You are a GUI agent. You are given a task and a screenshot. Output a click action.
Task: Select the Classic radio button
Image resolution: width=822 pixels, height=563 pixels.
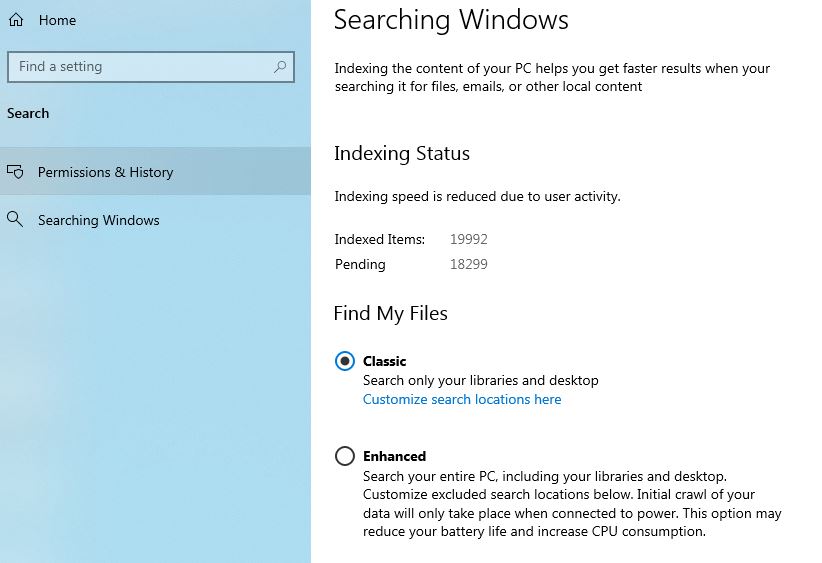click(x=344, y=361)
